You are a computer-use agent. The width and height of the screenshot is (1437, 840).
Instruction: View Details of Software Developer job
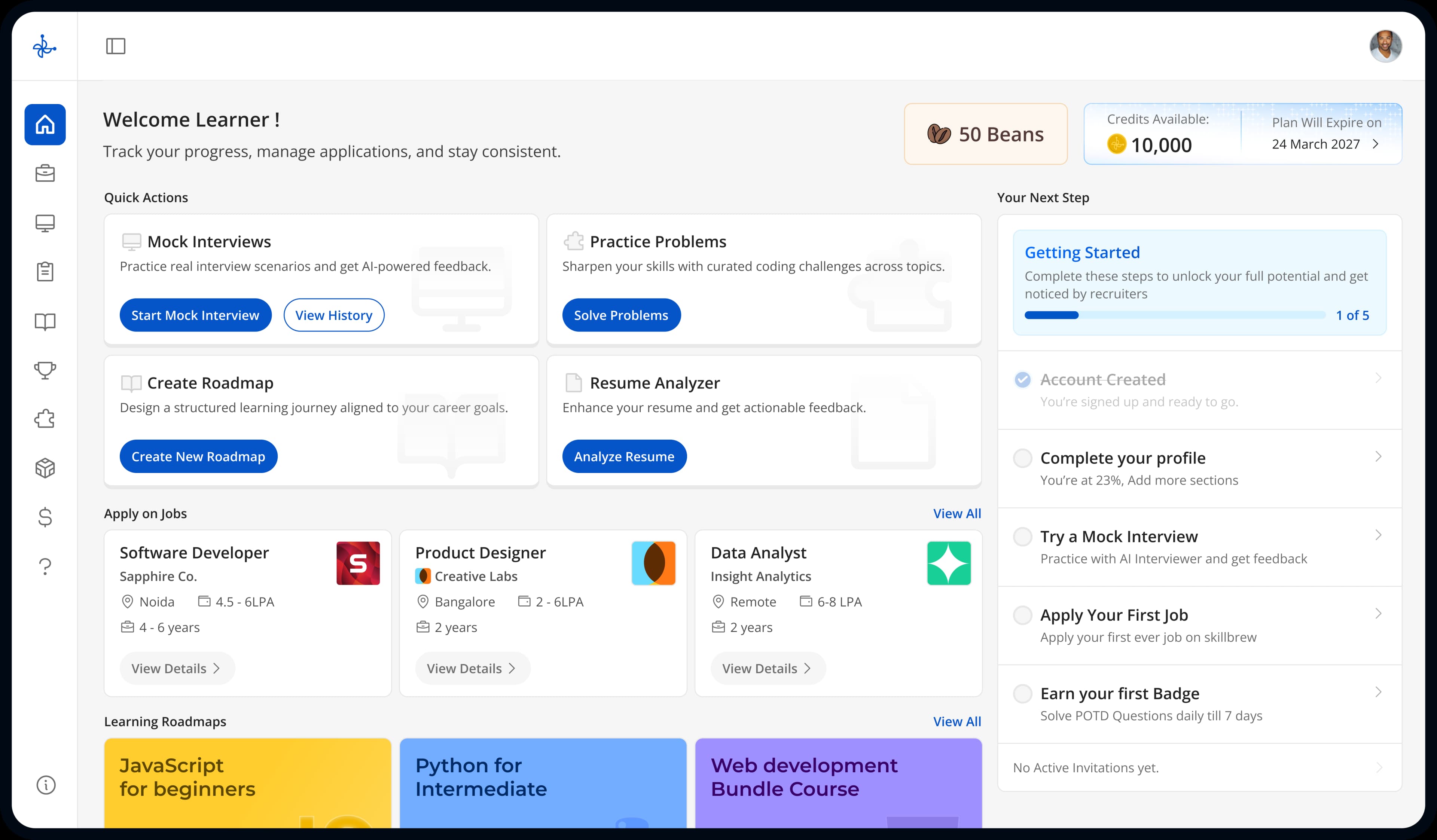tap(177, 668)
